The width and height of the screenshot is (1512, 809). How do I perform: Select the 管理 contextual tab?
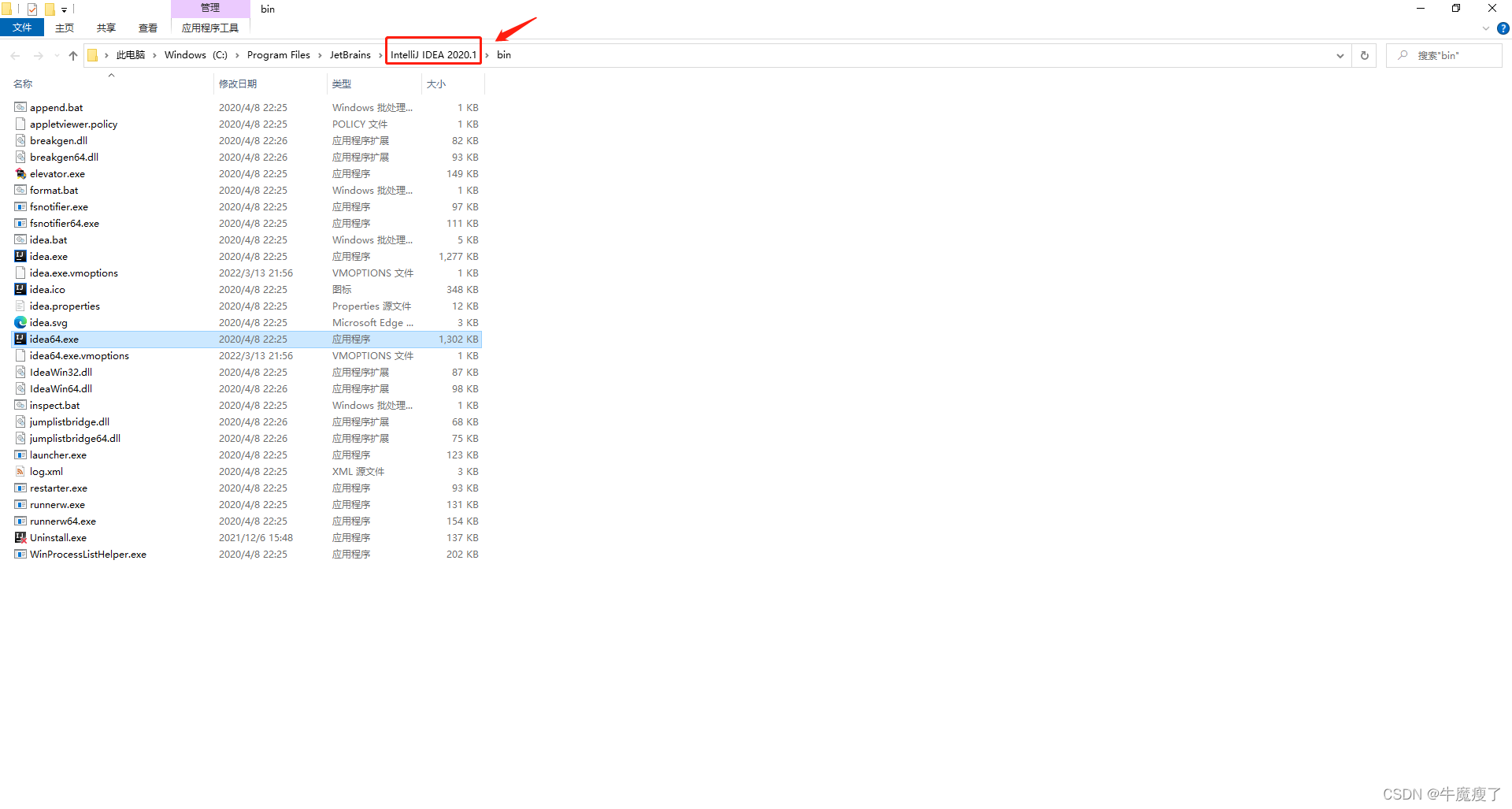[210, 8]
